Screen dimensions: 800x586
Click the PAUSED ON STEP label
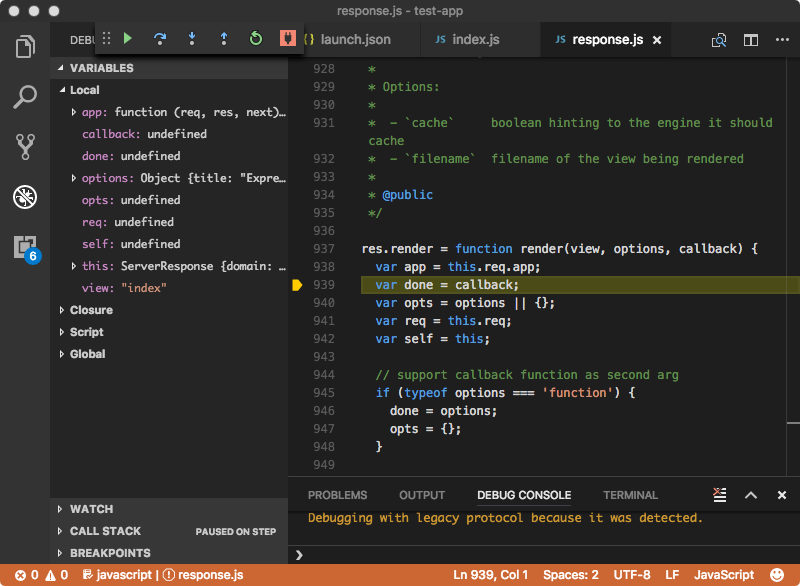pos(236,531)
